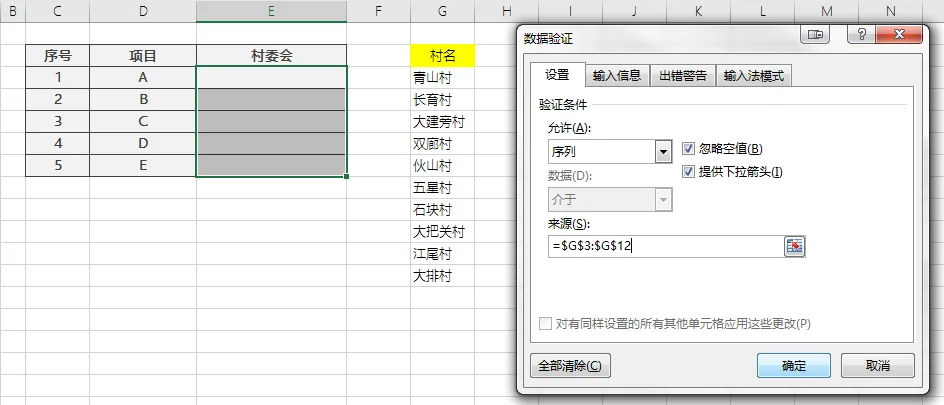Close the 数据验证 dialog
Screen dimensions: 944x405
[x=899, y=35]
